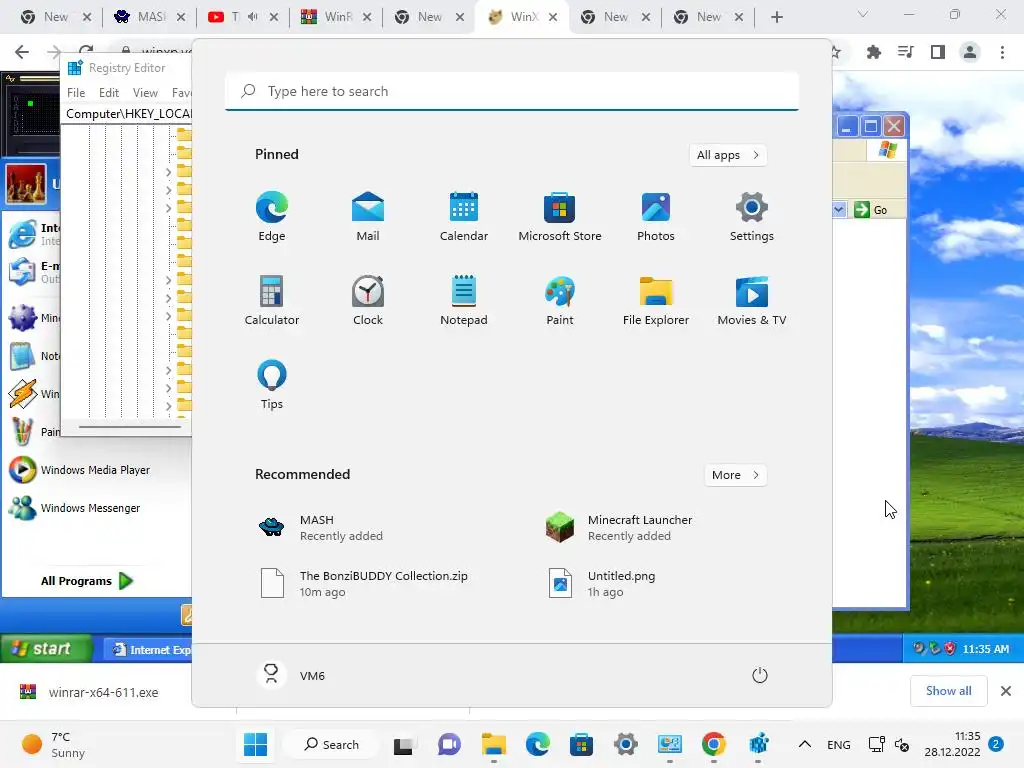
Task: Show More recommended items
Action: (735, 475)
